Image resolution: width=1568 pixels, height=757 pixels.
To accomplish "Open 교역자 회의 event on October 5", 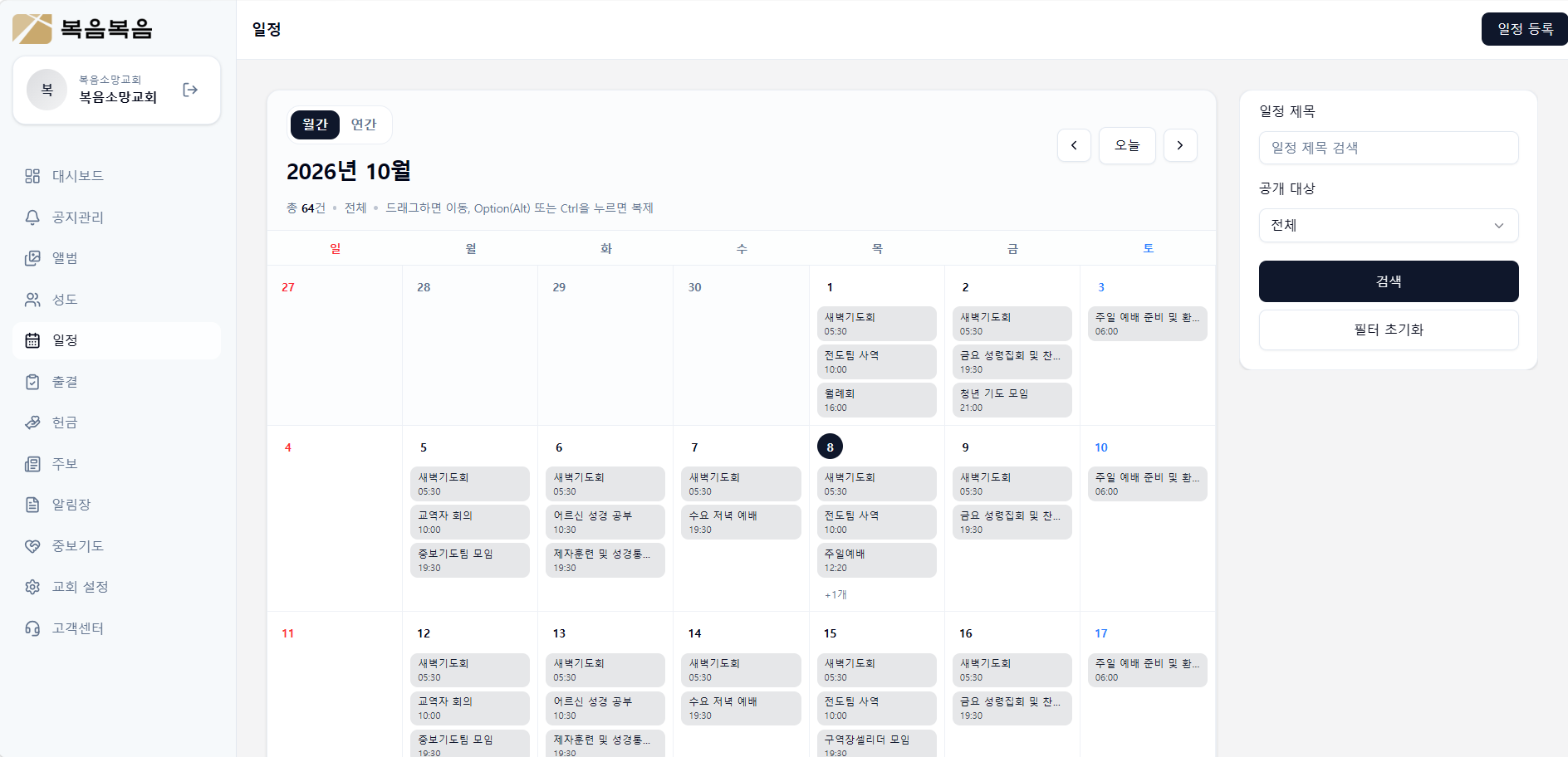I will click(469, 522).
